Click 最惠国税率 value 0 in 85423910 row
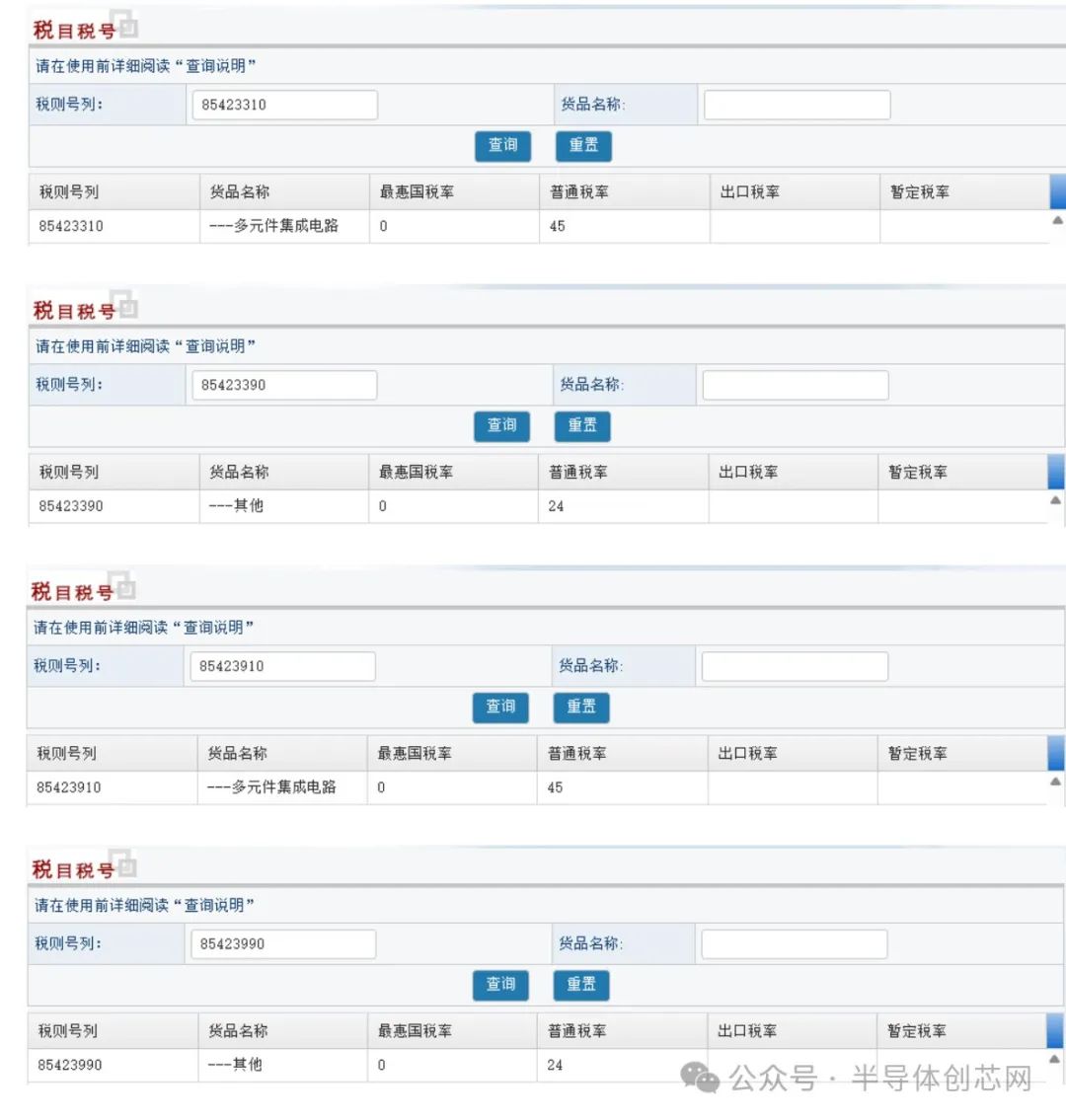This screenshot has height=1120, width=1066. 381,787
